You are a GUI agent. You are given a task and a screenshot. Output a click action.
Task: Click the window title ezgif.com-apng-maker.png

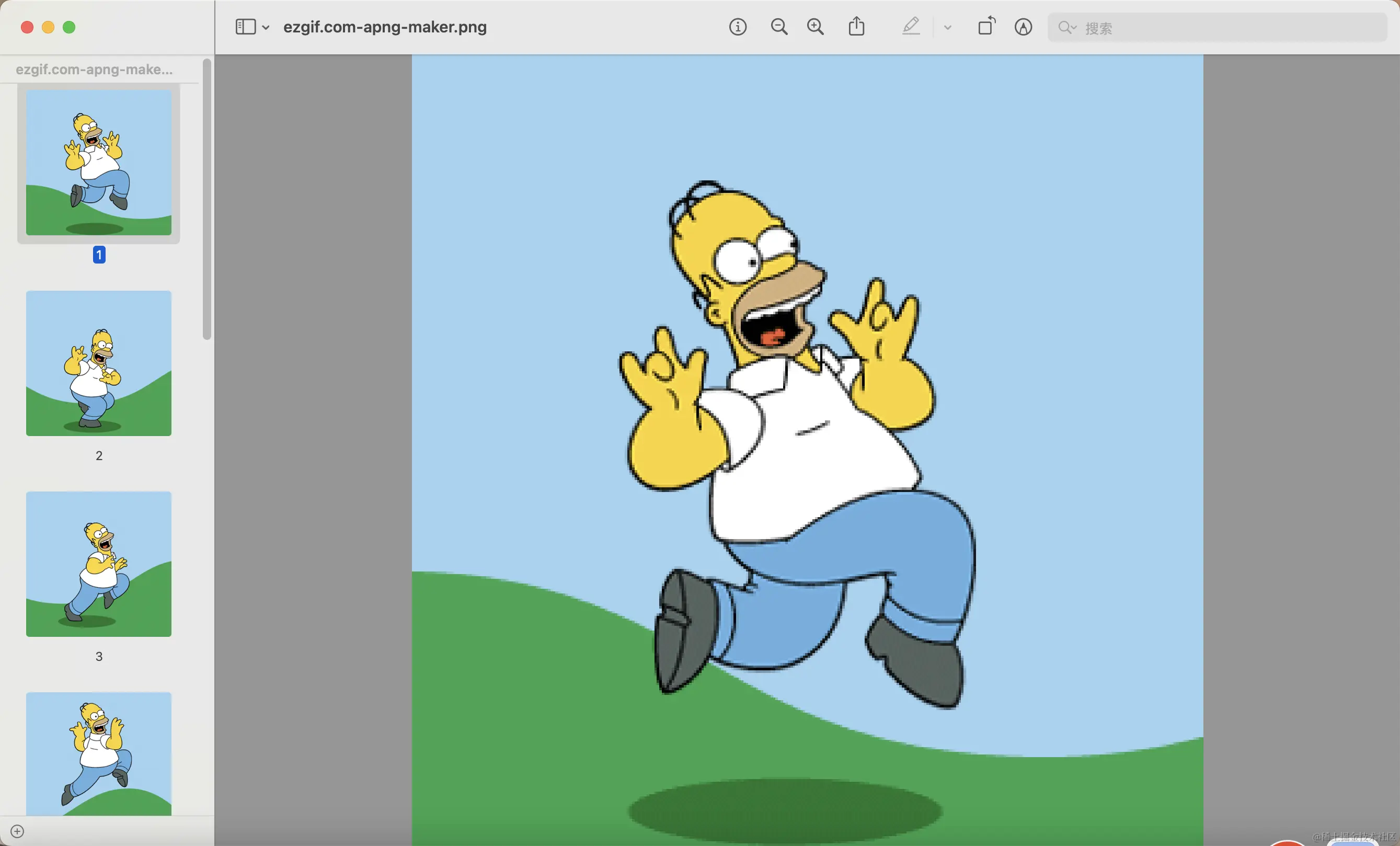coord(385,27)
